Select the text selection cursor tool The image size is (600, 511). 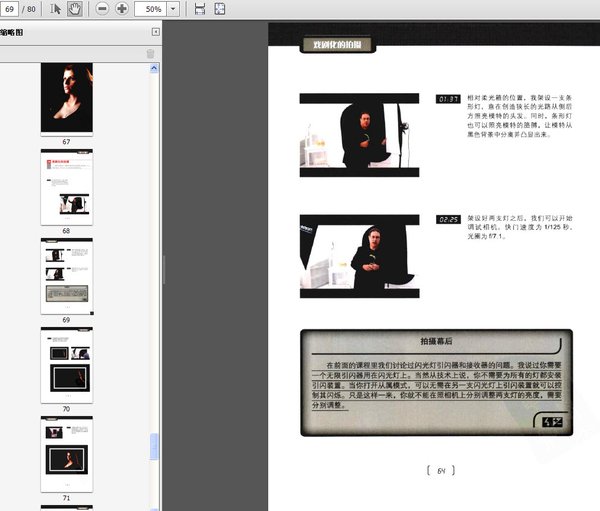(x=55, y=9)
